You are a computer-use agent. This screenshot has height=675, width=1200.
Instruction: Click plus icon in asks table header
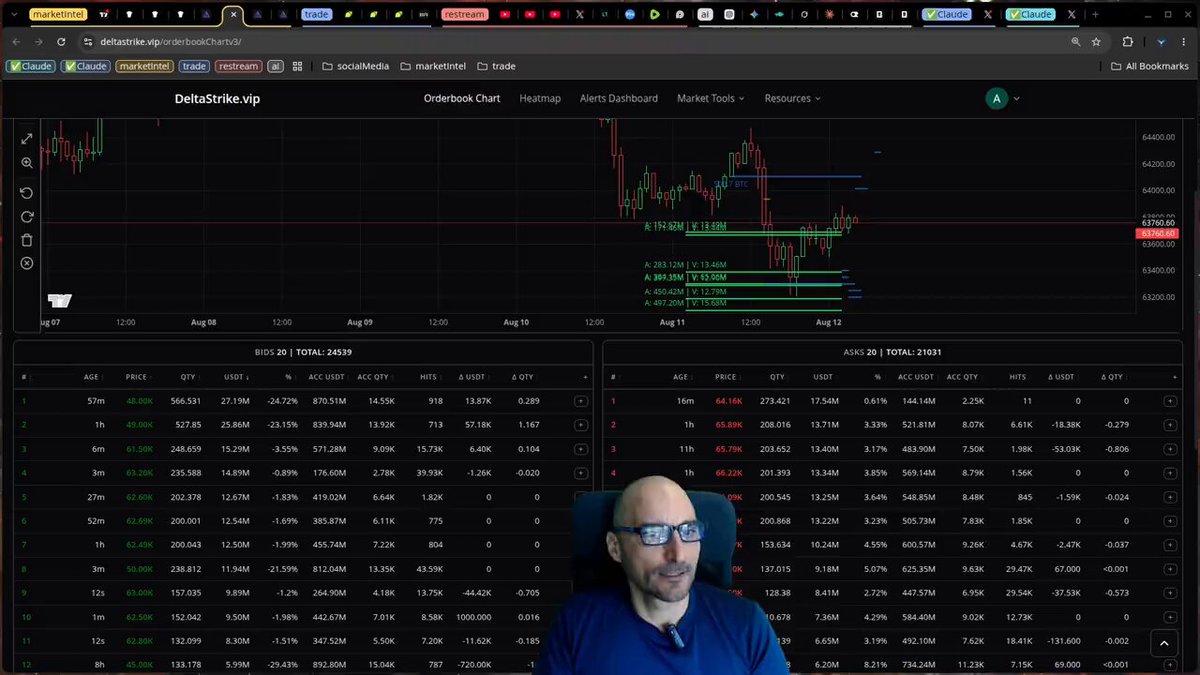[x=1175, y=377]
